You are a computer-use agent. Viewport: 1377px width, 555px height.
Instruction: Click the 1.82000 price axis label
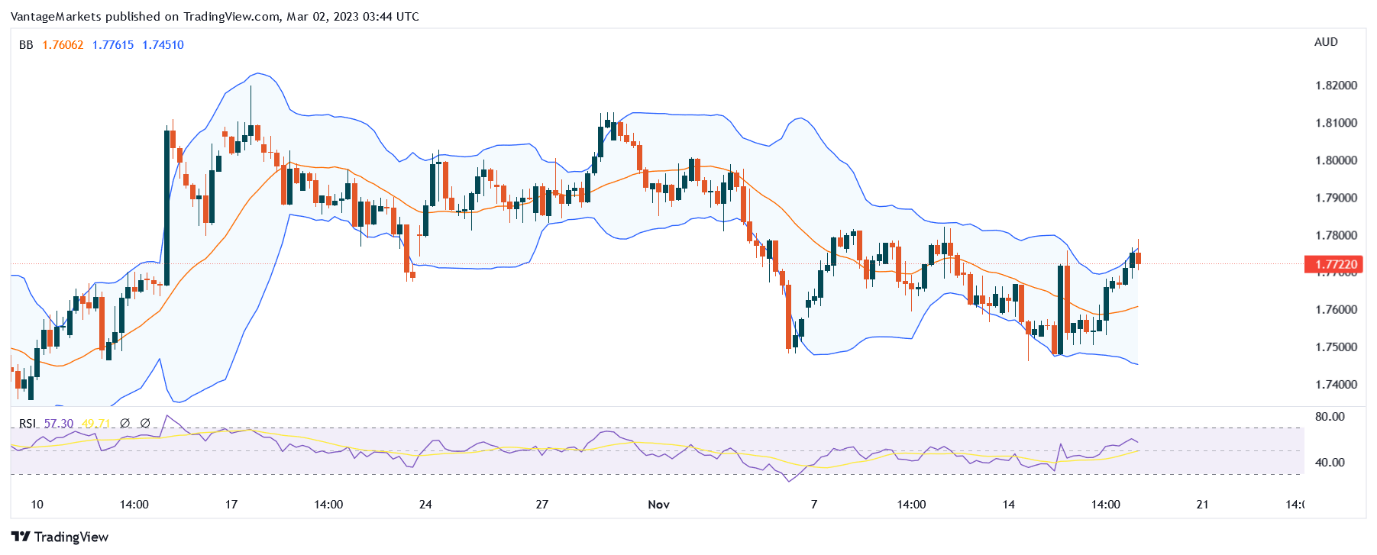click(1336, 86)
